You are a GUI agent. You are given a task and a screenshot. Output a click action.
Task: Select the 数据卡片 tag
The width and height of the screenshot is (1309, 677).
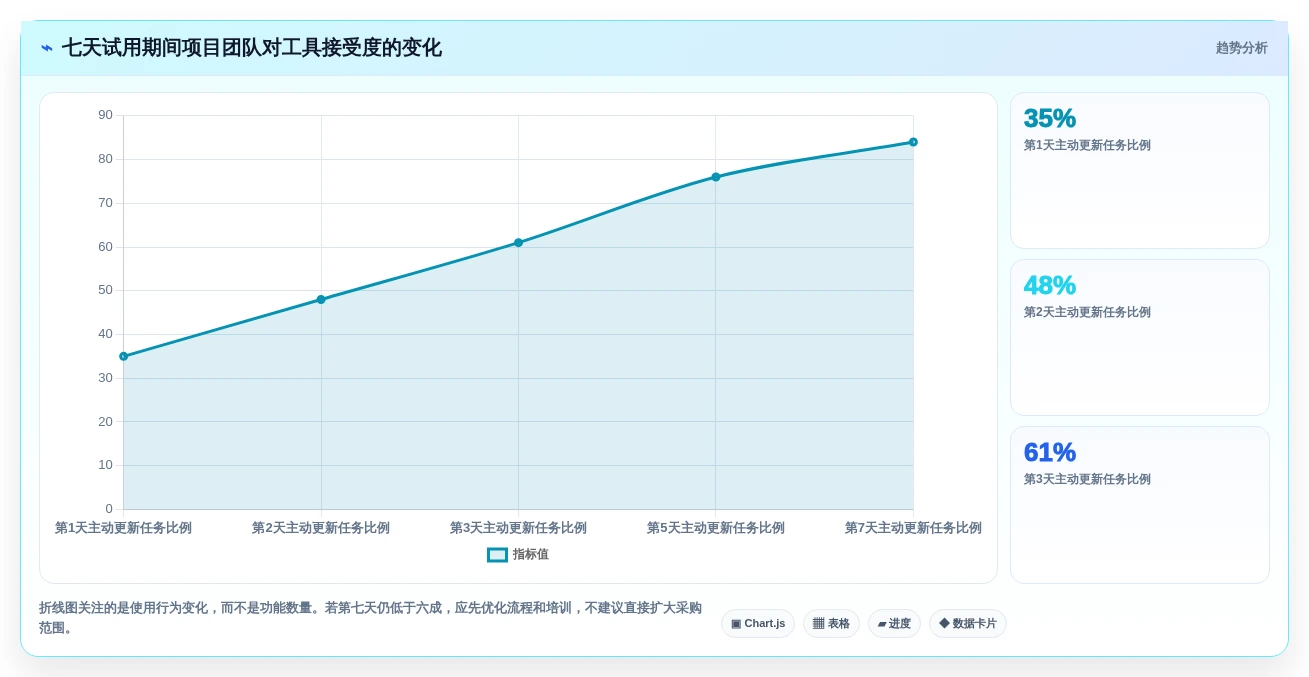[967, 624]
